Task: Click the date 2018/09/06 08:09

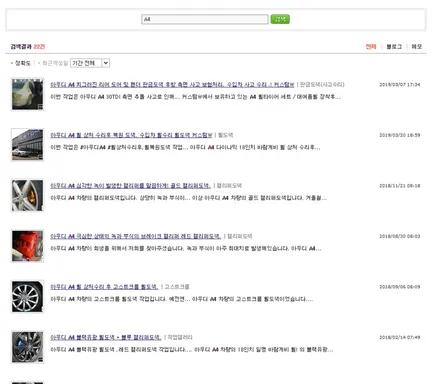Action: point(400,287)
